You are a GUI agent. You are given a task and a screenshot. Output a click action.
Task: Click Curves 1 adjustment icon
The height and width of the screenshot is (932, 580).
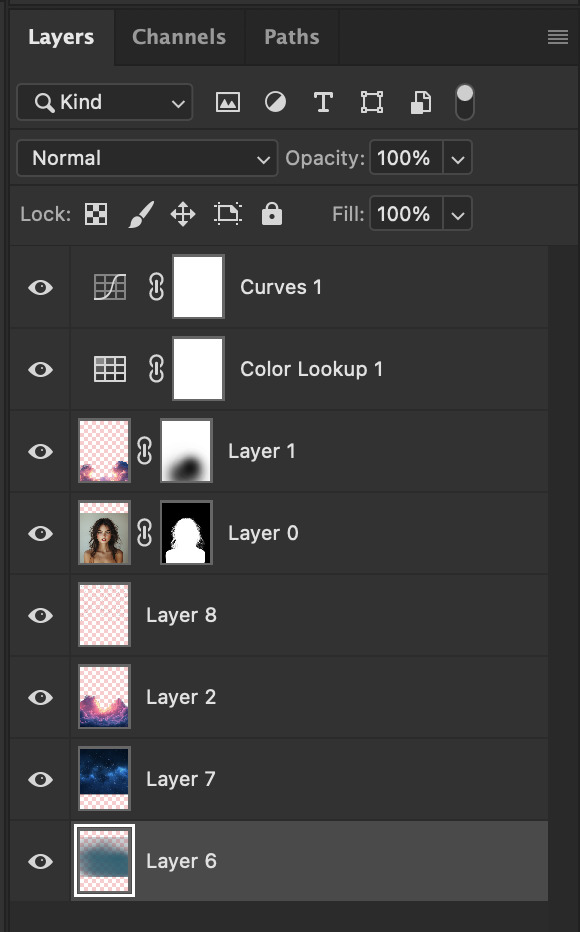pyautogui.click(x=110, y=287)
